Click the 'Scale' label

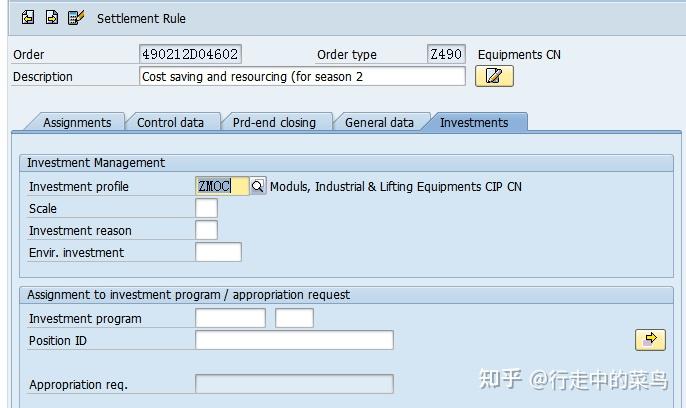[x=43, y=209]
